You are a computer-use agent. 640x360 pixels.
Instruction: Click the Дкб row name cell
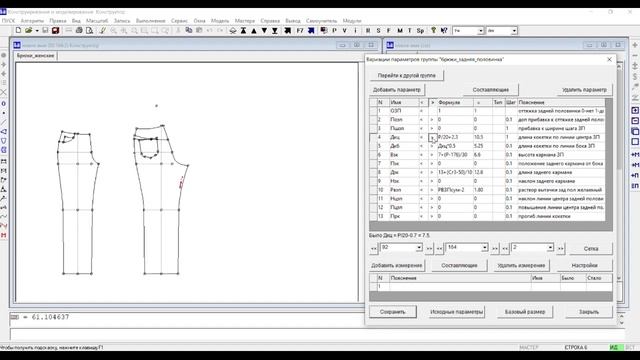point(403,146)
